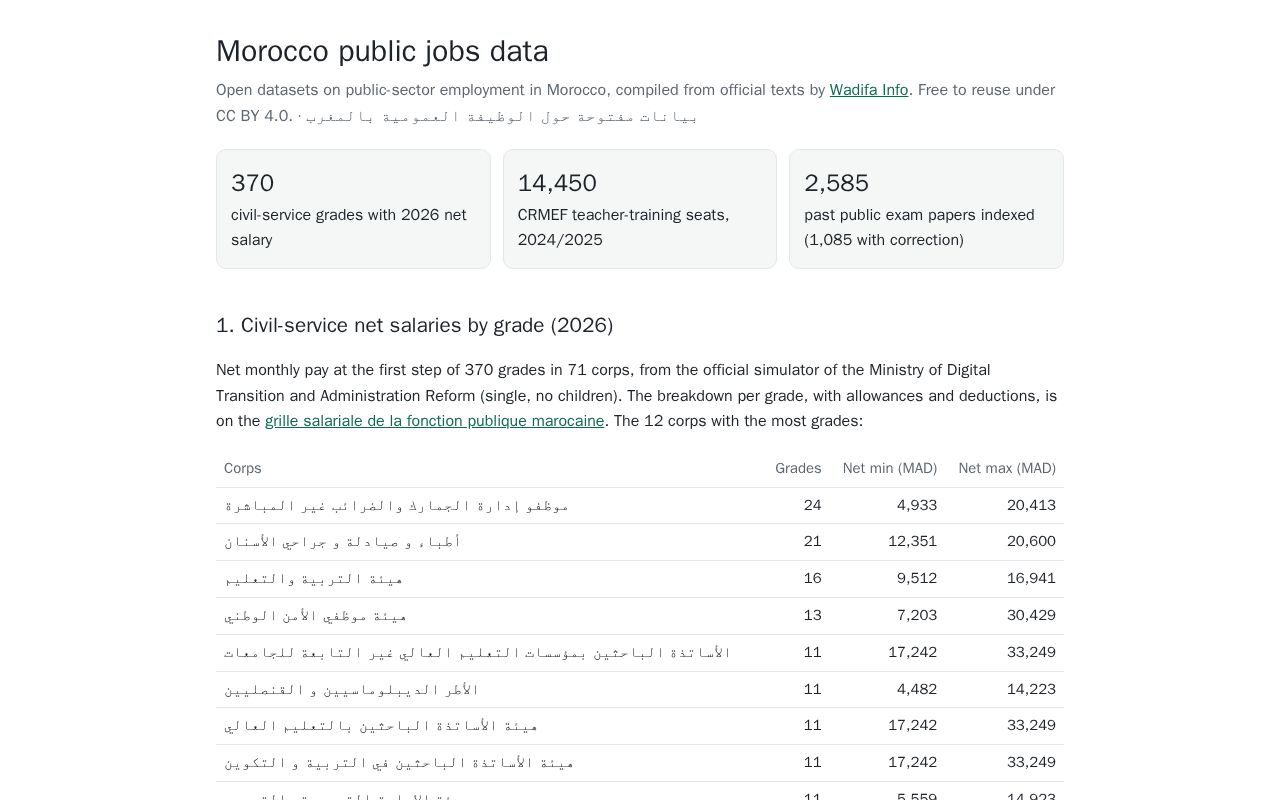Click the section heading 'Civil-service net salaries by grade (2026)'
This screenshot has height=800, width=1280.
point(414,325)
